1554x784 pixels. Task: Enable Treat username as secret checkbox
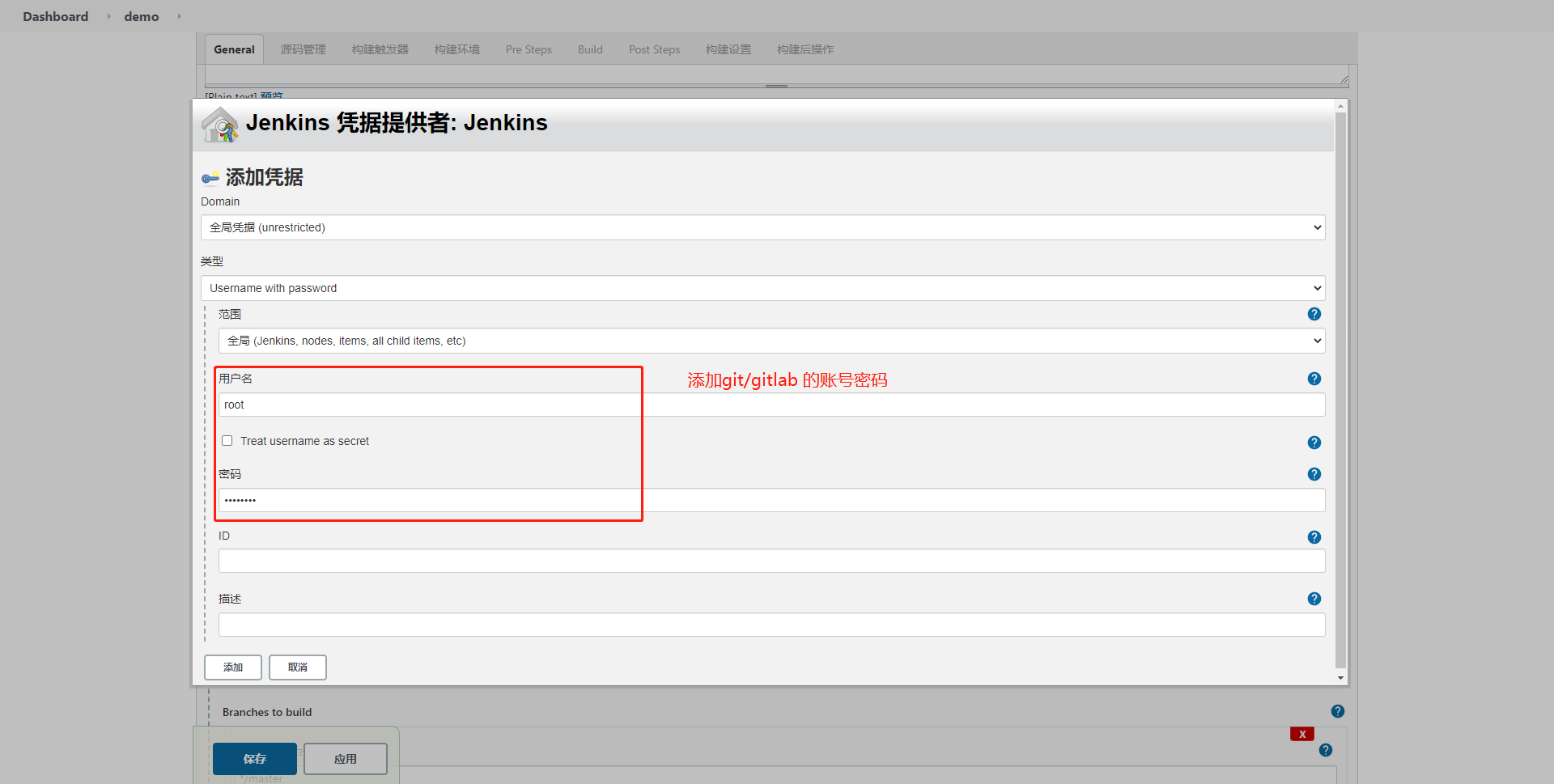(x=227, y=441)
